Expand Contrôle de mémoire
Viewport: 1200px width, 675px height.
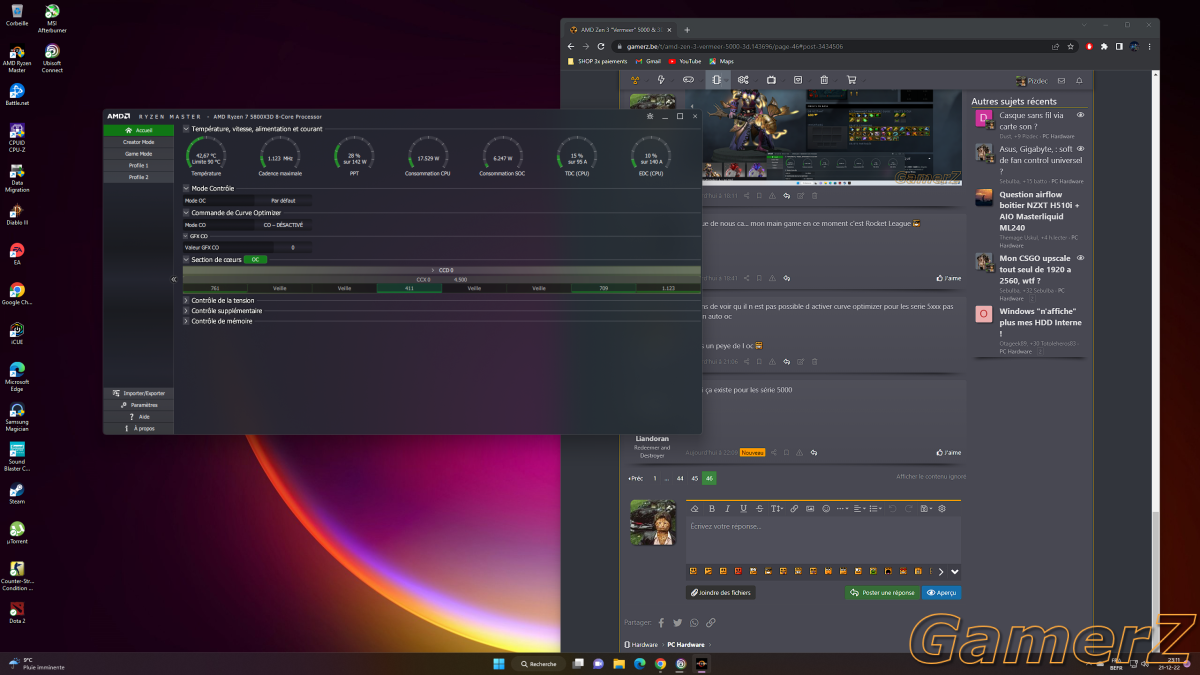click(x=186, y=321)
